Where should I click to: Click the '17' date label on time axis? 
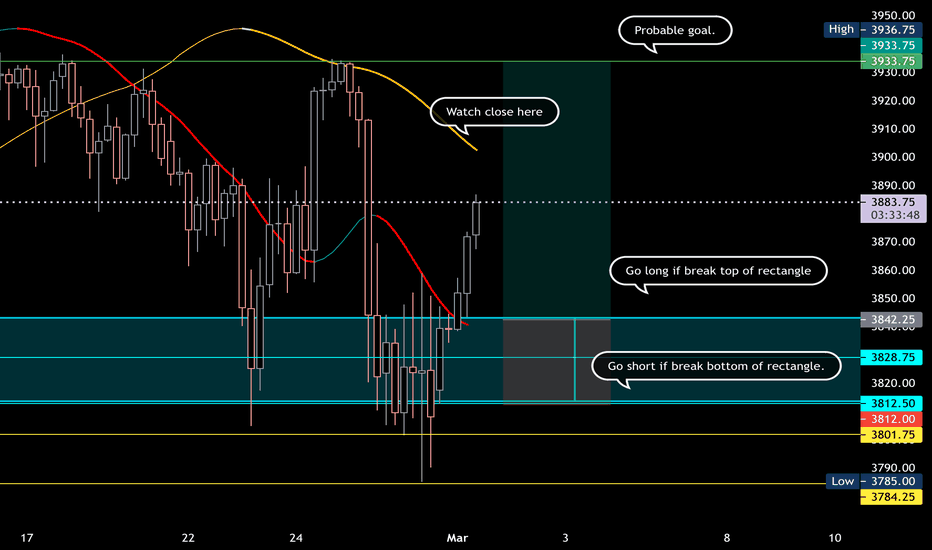27,538
